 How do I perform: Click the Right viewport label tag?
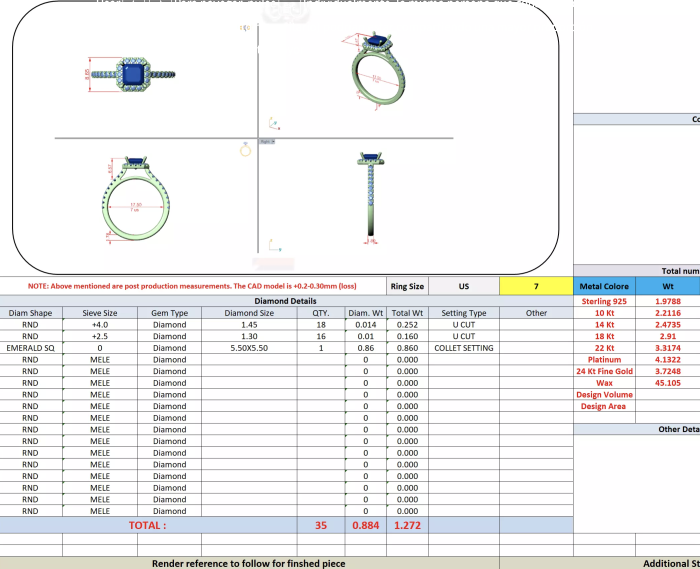(x=267, y=141)
